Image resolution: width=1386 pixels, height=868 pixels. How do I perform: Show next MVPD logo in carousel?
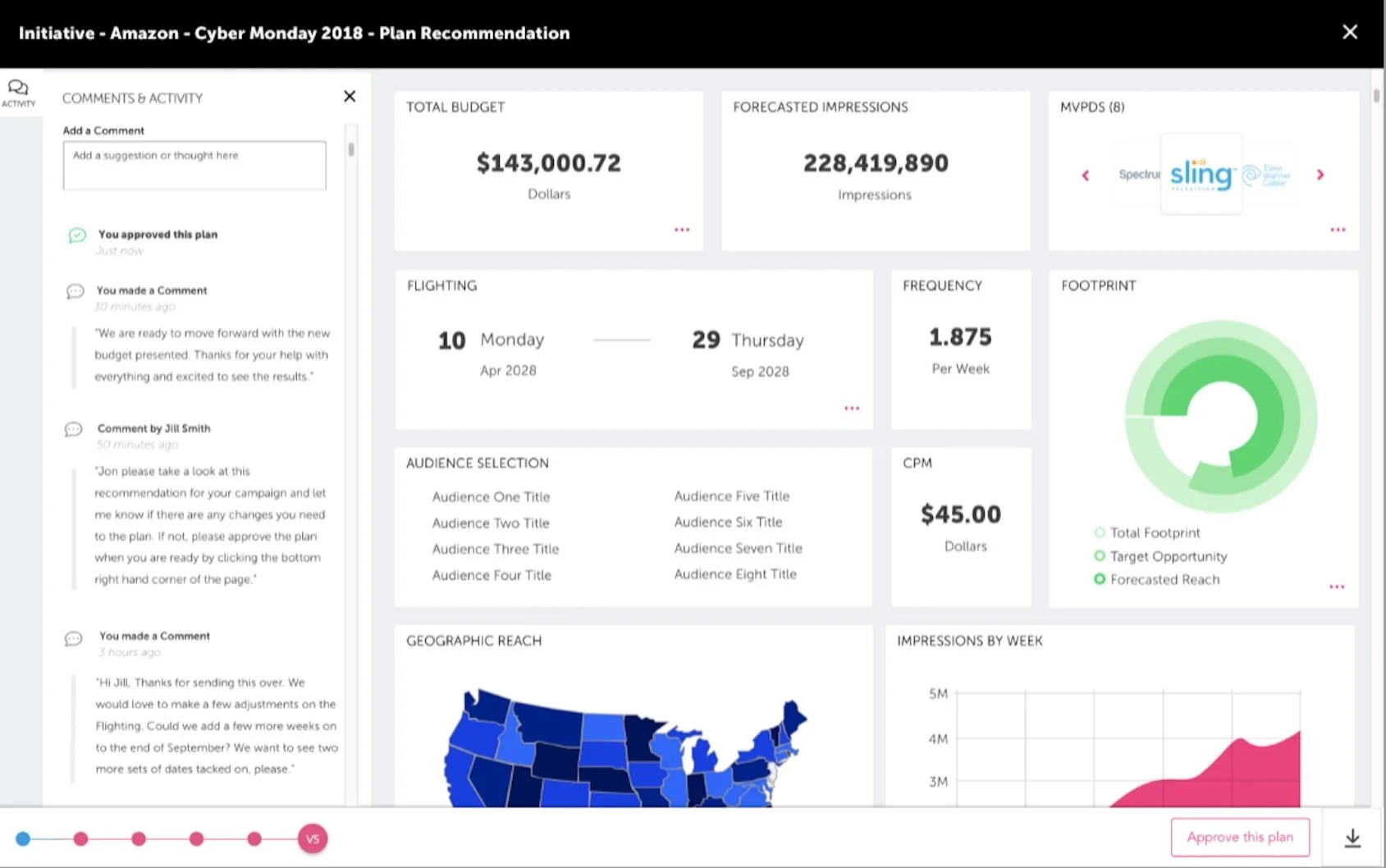[1320, 175]
